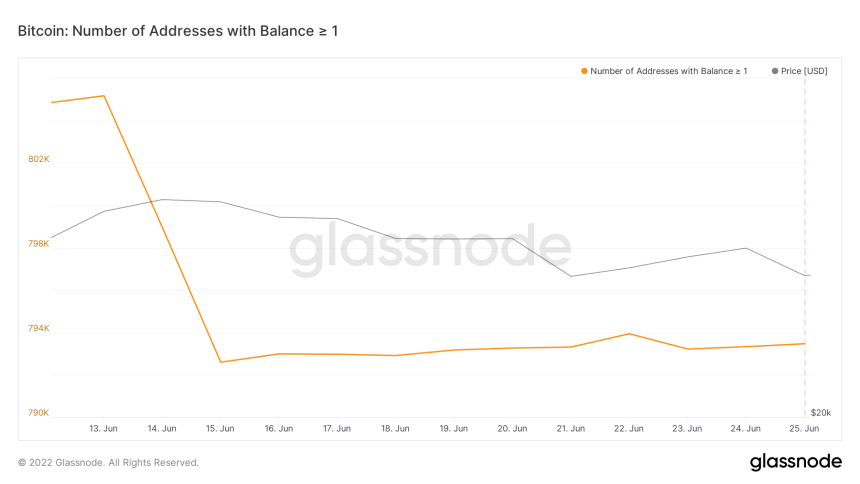The width and height of the screenshot is (860, 484).
Task: Select the 13. Jun x-axis date label
Action: (x=104, y=428)
